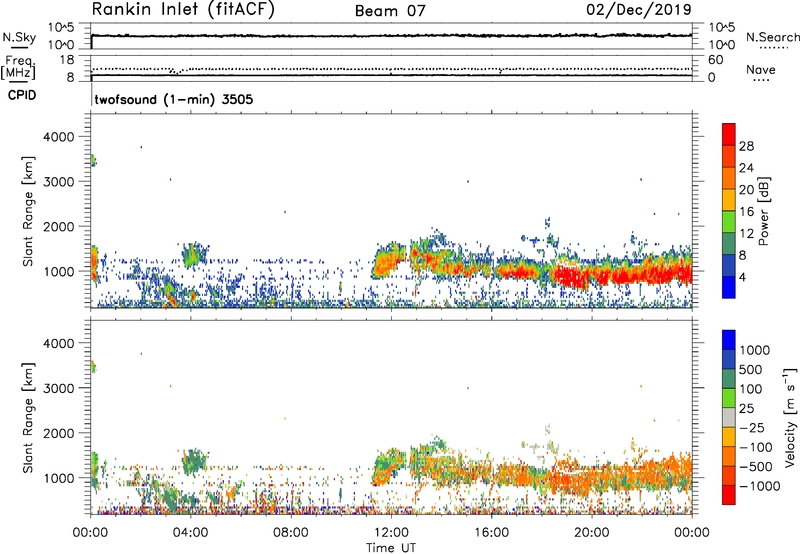Click the '3000' tick of the velocity panel
This screenshot has height=554, width=800.
click(59, 388)
